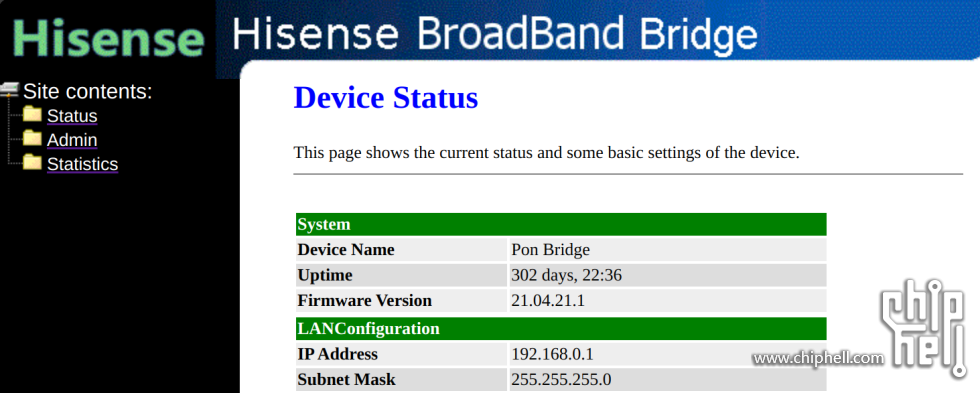
Task: Click the Site contents root device icon
Action: (x=10, y=89)
